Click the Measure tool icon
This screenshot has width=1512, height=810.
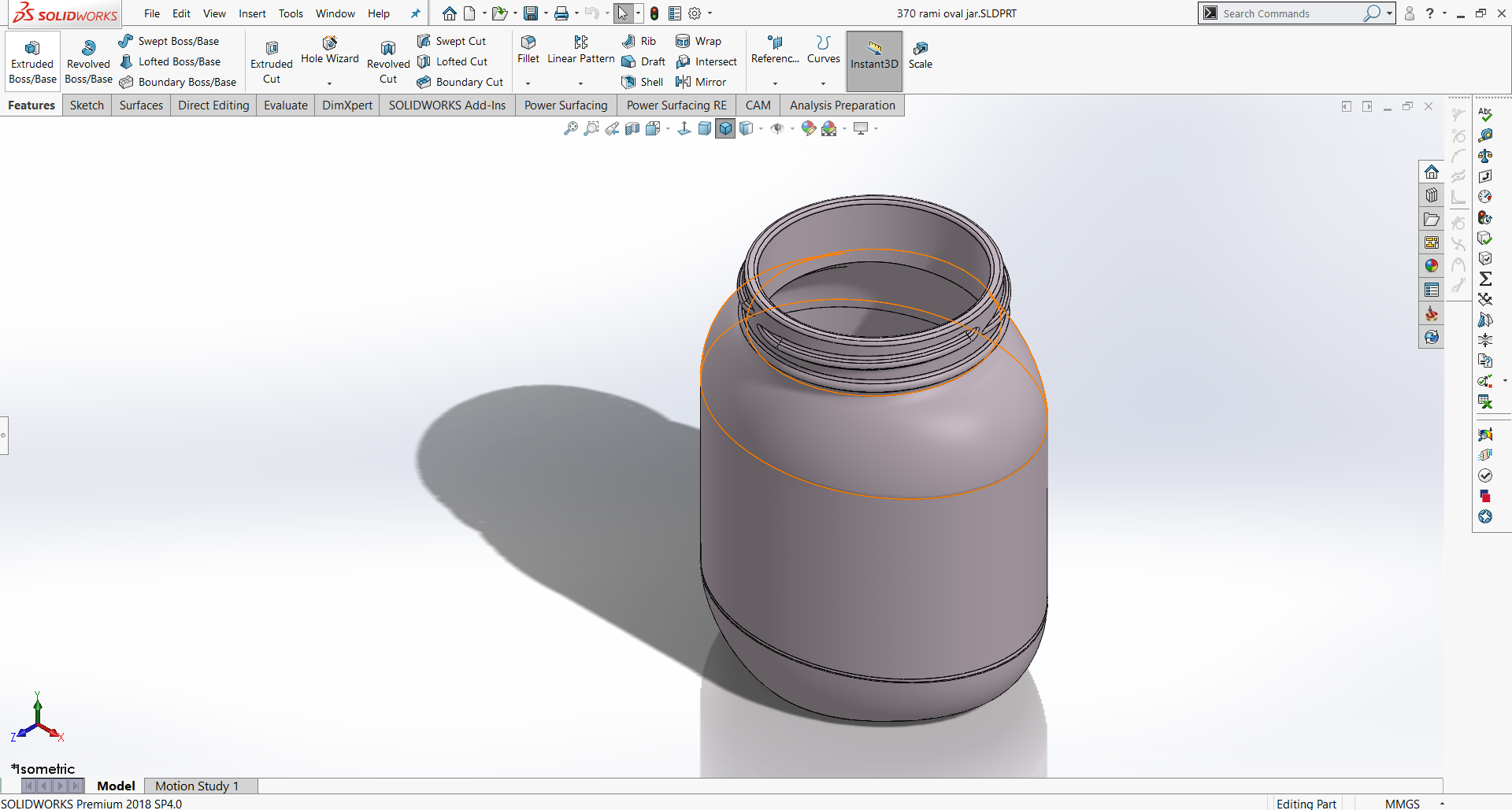tap(1485, 135)
